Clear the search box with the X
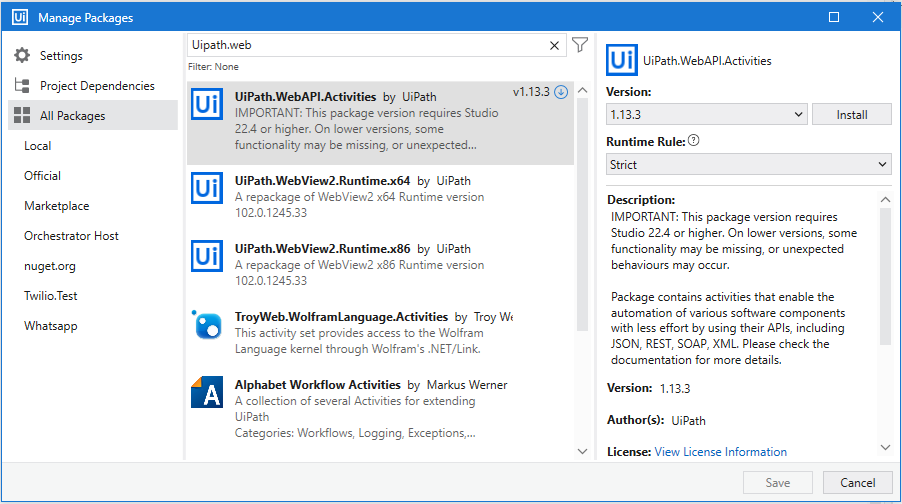The height and width of the screenshot is (504, 902). [x=554, y=45]
